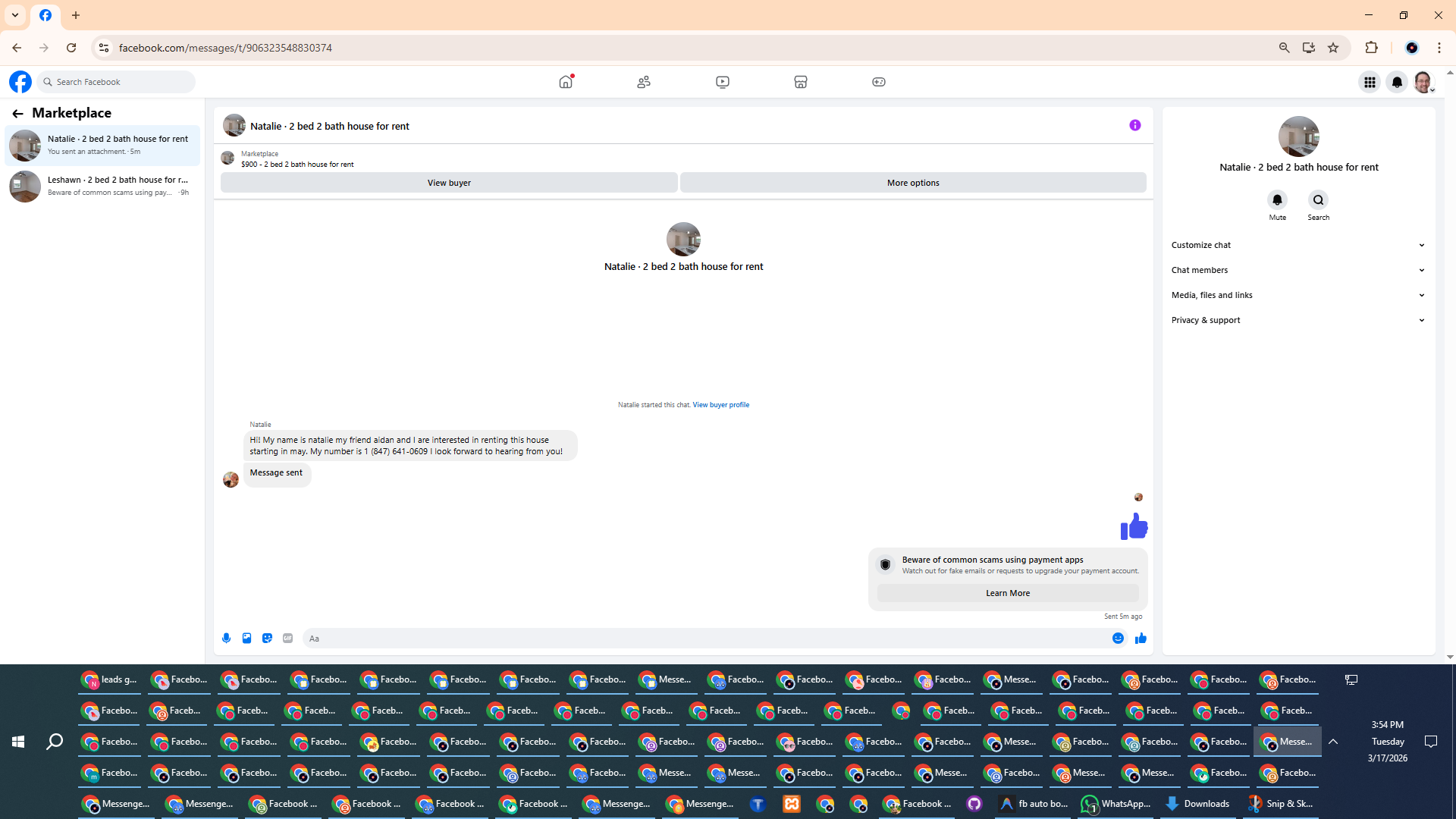Open the WhatsApp taskbar item
Viewport: 1456px width, 819px height.
coord(1116,804)
